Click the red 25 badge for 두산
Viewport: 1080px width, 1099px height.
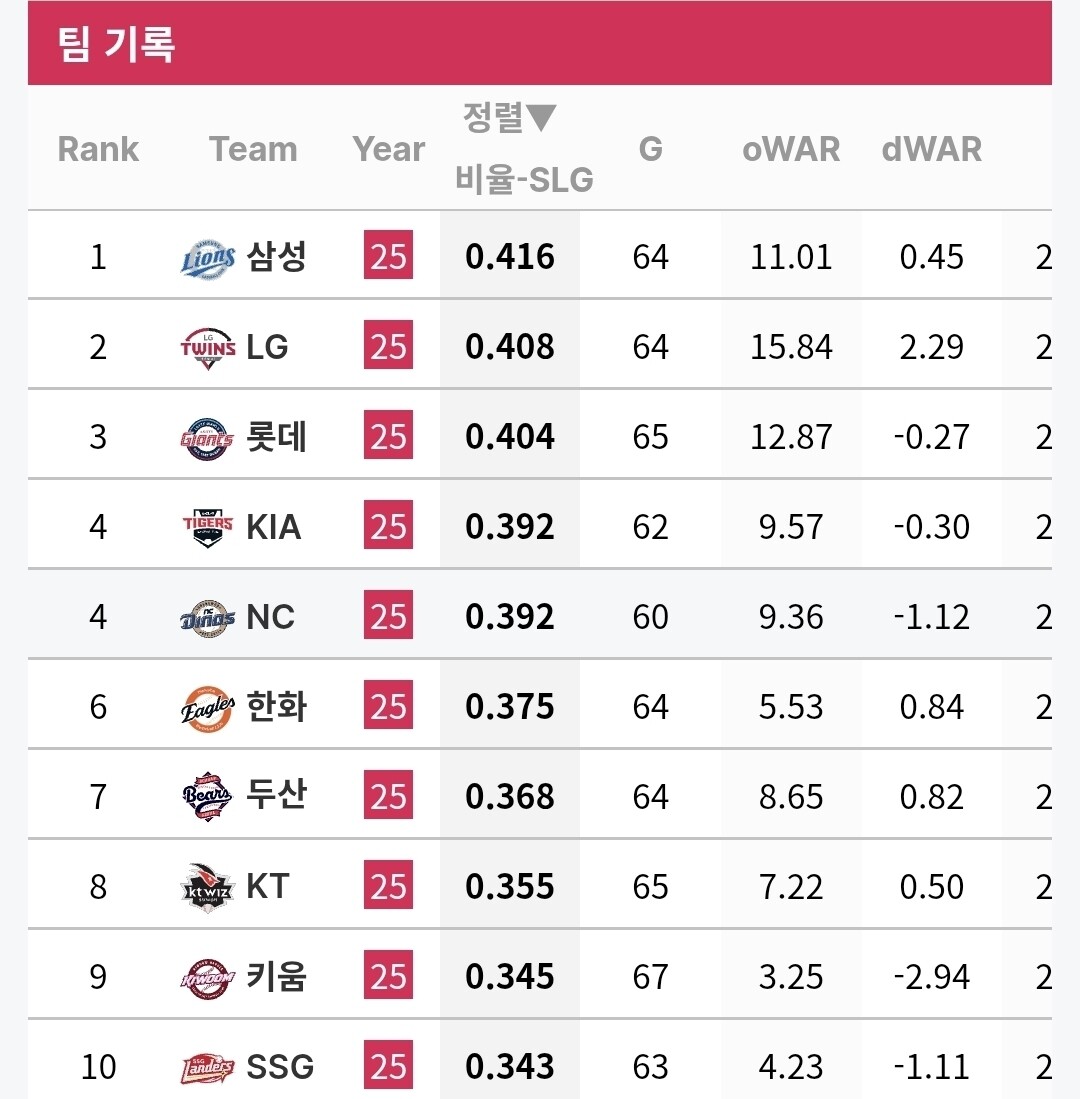click(x=388, y=797)
